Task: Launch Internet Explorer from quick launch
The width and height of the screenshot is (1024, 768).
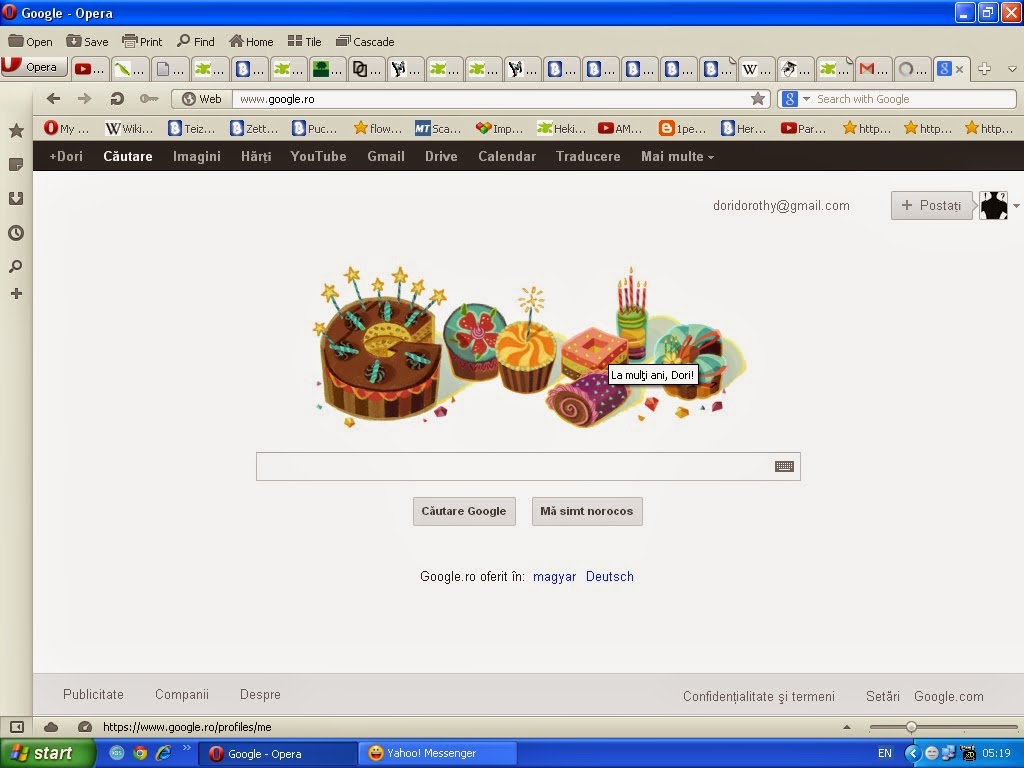Action: click(x=163, y=753)
